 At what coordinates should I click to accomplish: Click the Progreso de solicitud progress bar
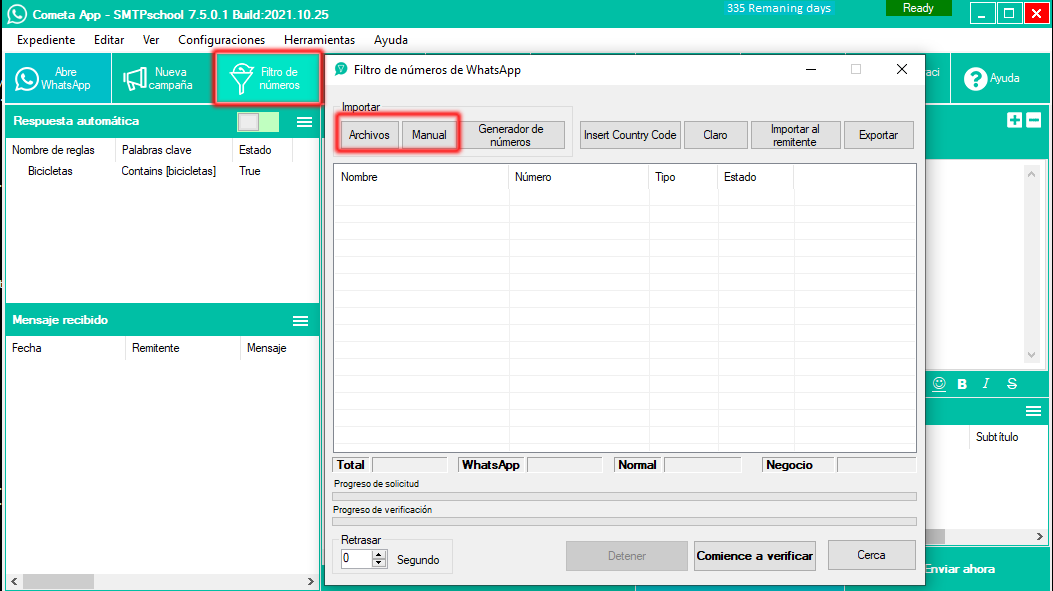coord(625,496)
